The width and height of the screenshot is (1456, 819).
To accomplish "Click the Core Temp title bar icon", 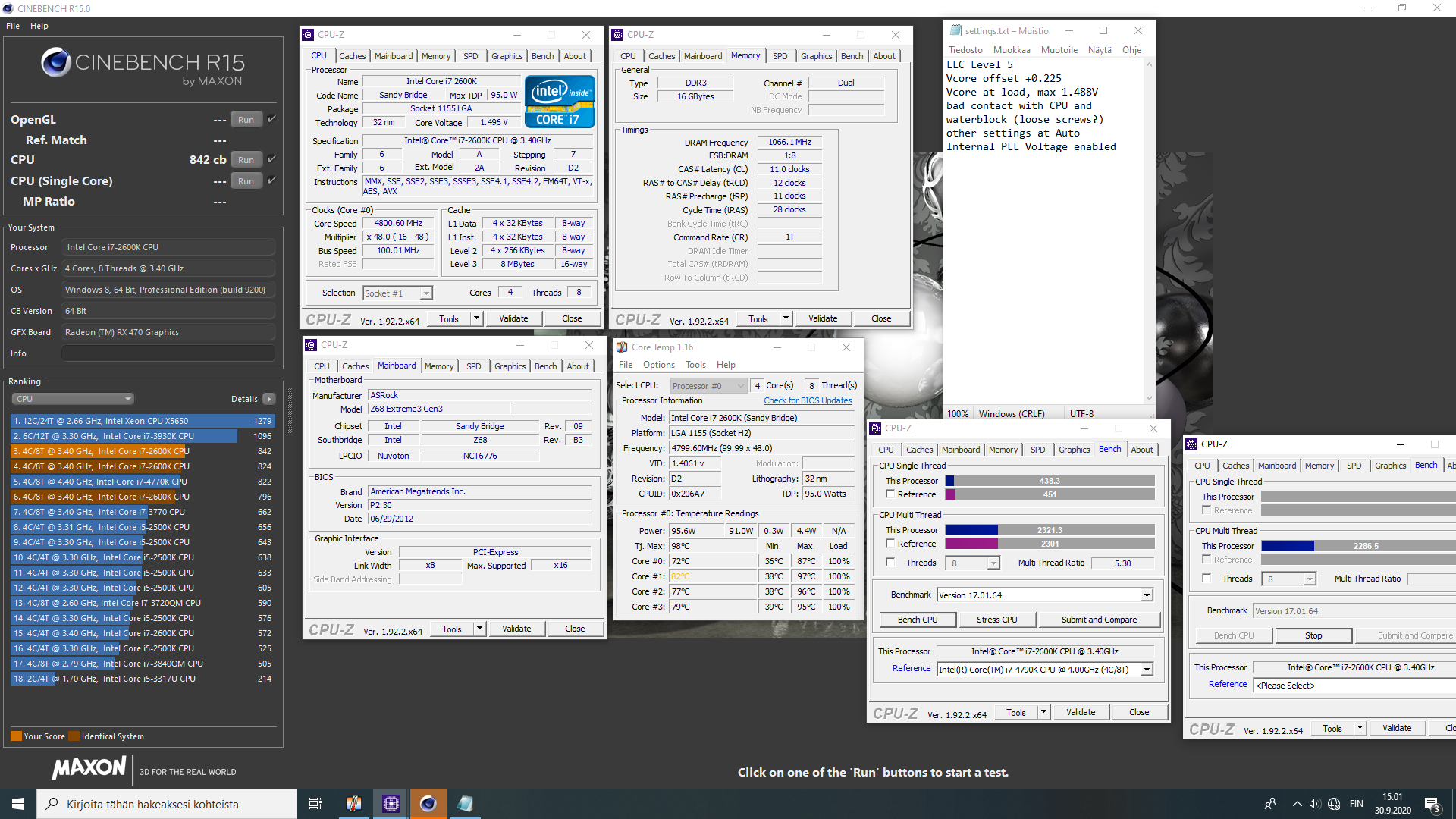I will pyautogui.click(x=622, y=347).
